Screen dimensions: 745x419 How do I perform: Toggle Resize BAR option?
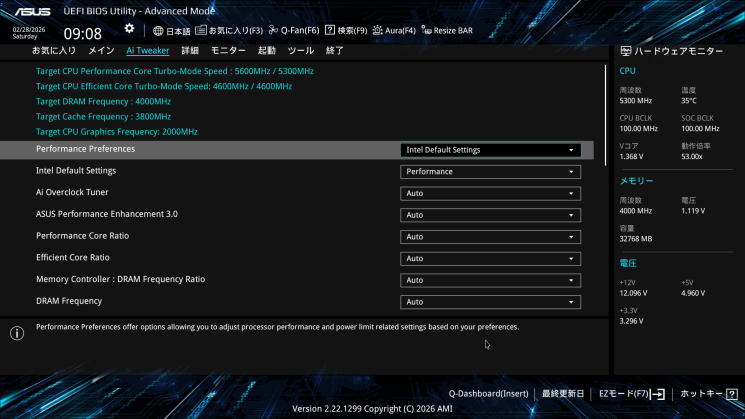coord(426,31)
